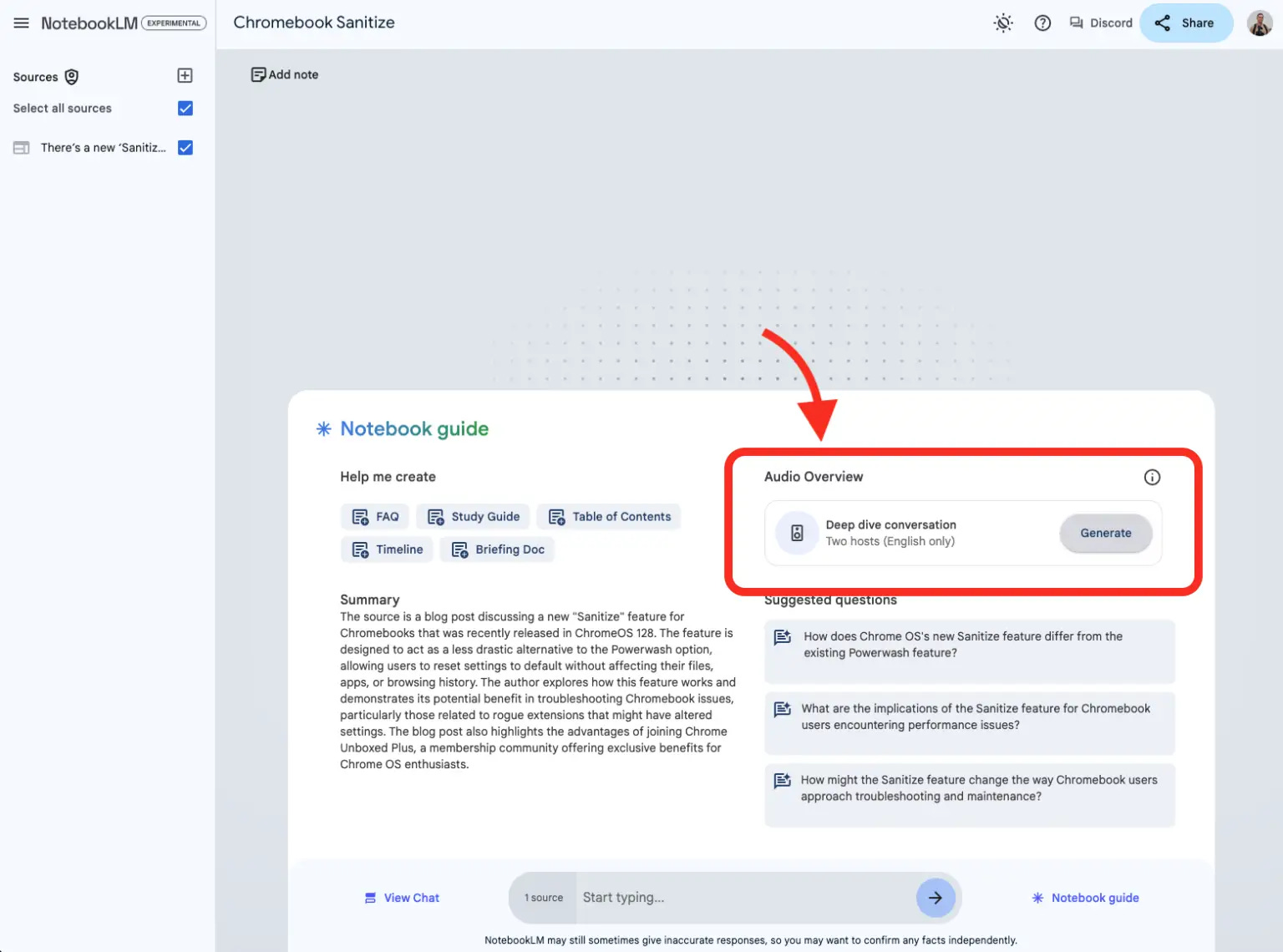Image resolution: width=1283 pixels, height=952 pixels.
Task: Create a Timeline
Action: coord(387,549)
